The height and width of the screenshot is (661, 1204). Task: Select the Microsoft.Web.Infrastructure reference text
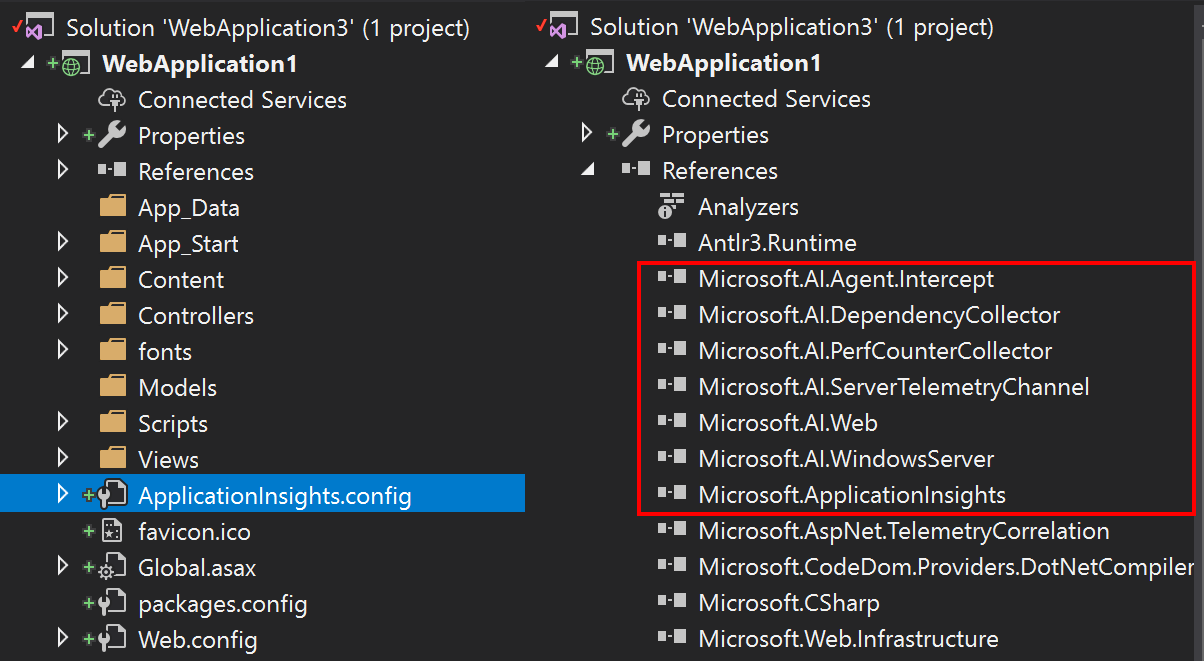[848, 638]
